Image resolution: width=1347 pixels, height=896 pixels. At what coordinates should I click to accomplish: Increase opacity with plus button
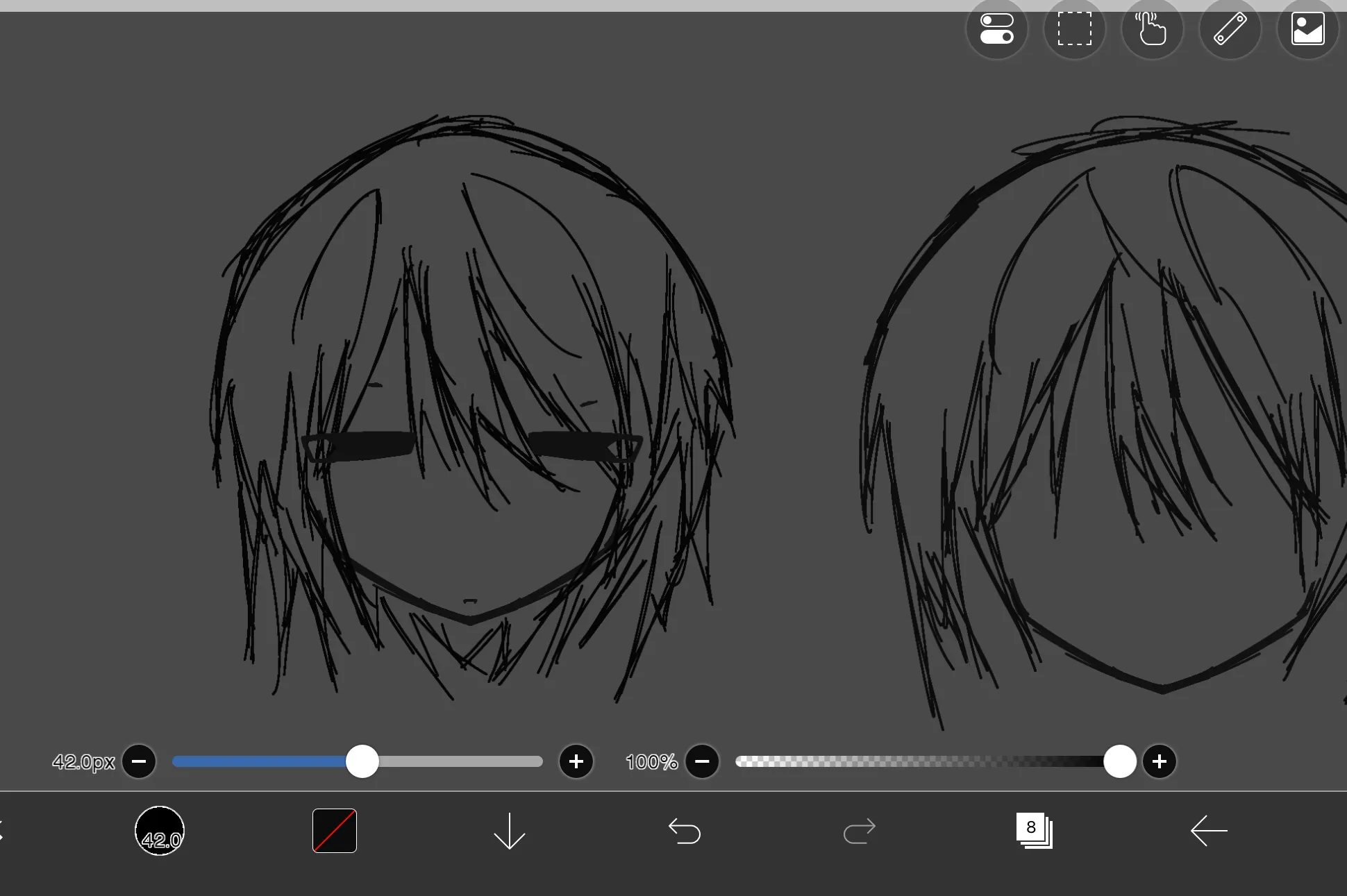pos(1160,761)
